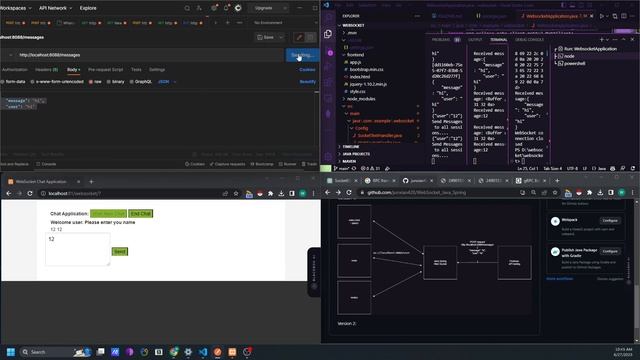Switch to the Headers tab in Postman
The width and height of the screenshot is (640, 360).
click(x=46, y=70)
